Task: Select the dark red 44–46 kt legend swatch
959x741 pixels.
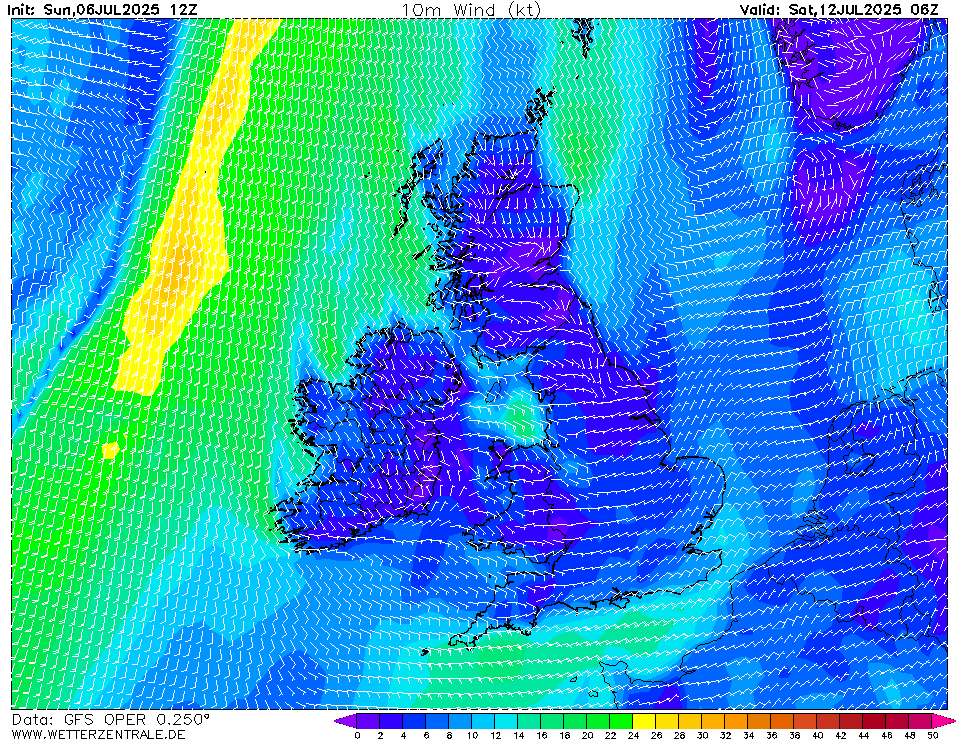Action: click(x=875, y=720)
